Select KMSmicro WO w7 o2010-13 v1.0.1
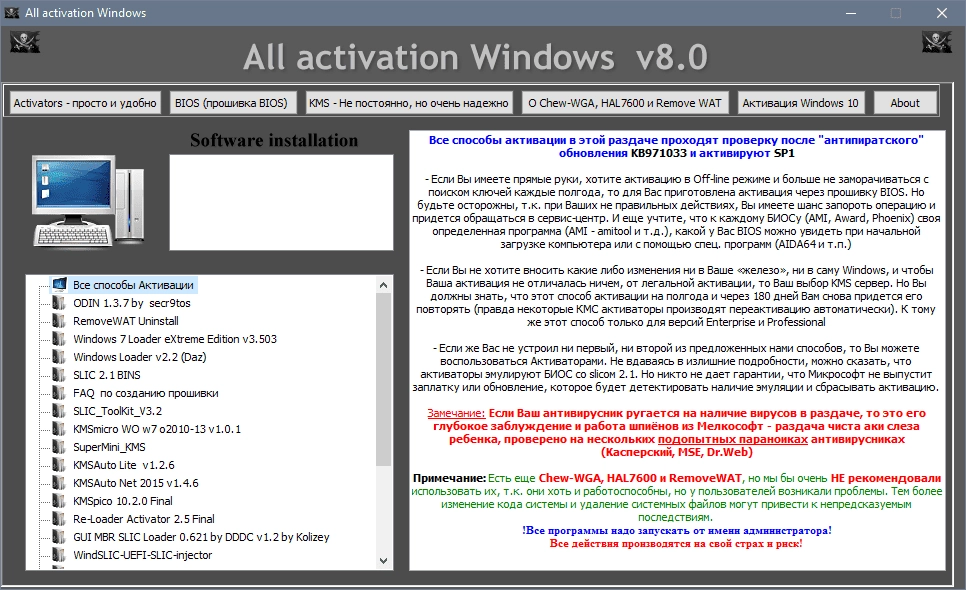The width and height of the screenshot is (966, 590). click(157, 429)
